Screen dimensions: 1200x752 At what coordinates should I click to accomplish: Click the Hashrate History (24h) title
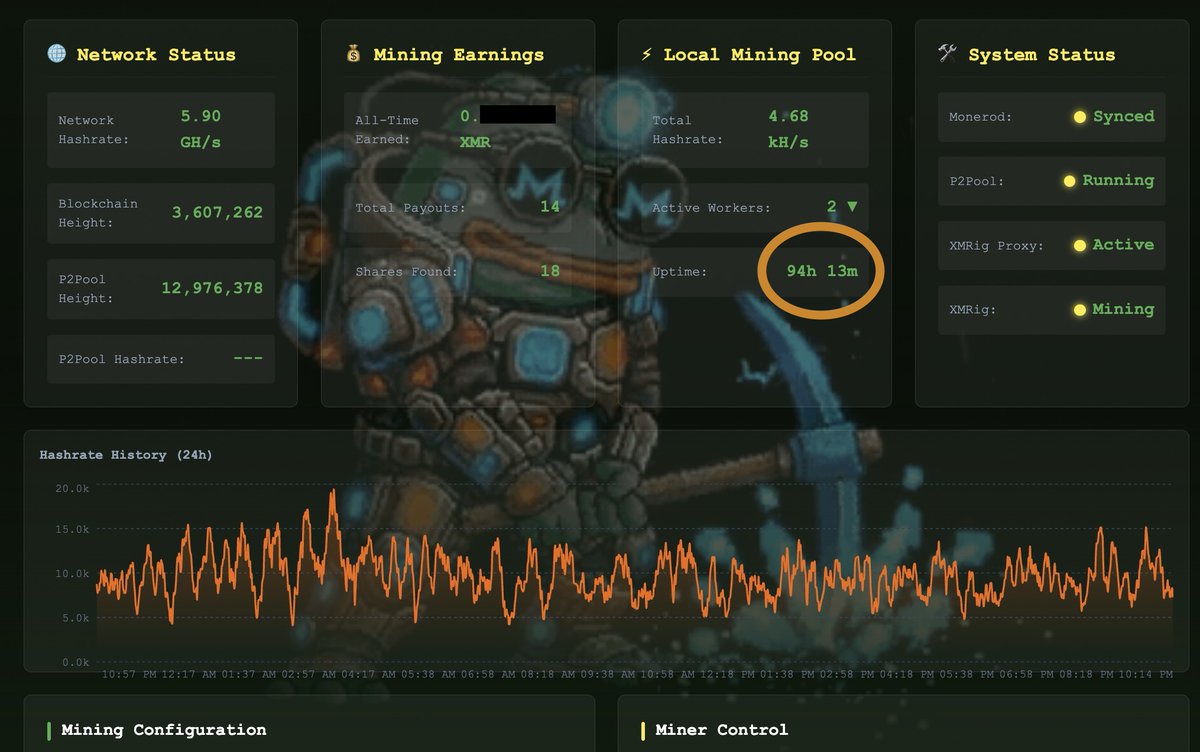[x=126, y=455]
